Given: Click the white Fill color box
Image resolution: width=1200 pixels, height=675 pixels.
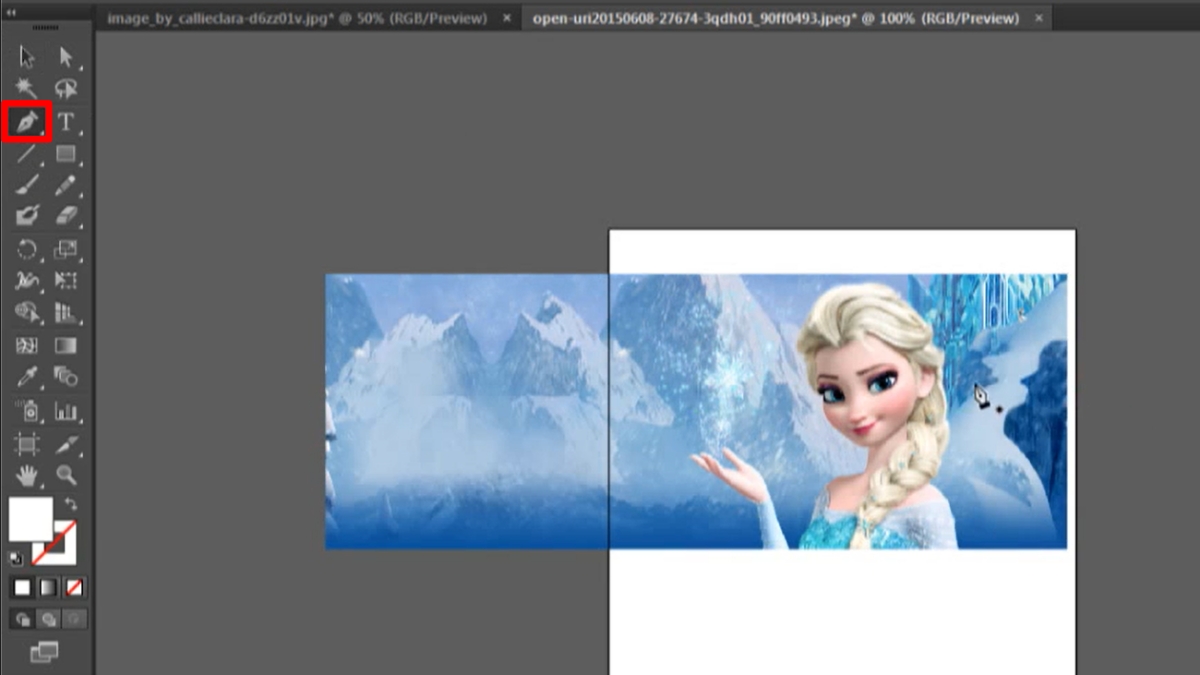Looking at the screenshot, I should tap(30, 518).
